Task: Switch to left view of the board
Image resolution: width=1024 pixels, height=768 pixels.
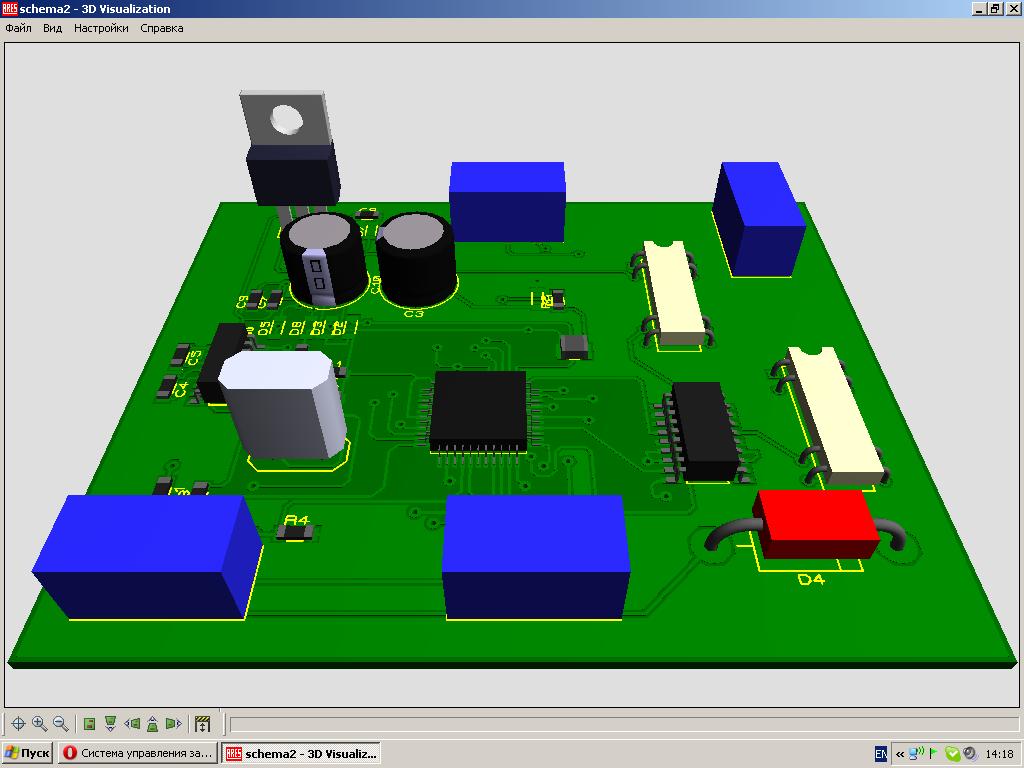Action: [x=131, y=724]
